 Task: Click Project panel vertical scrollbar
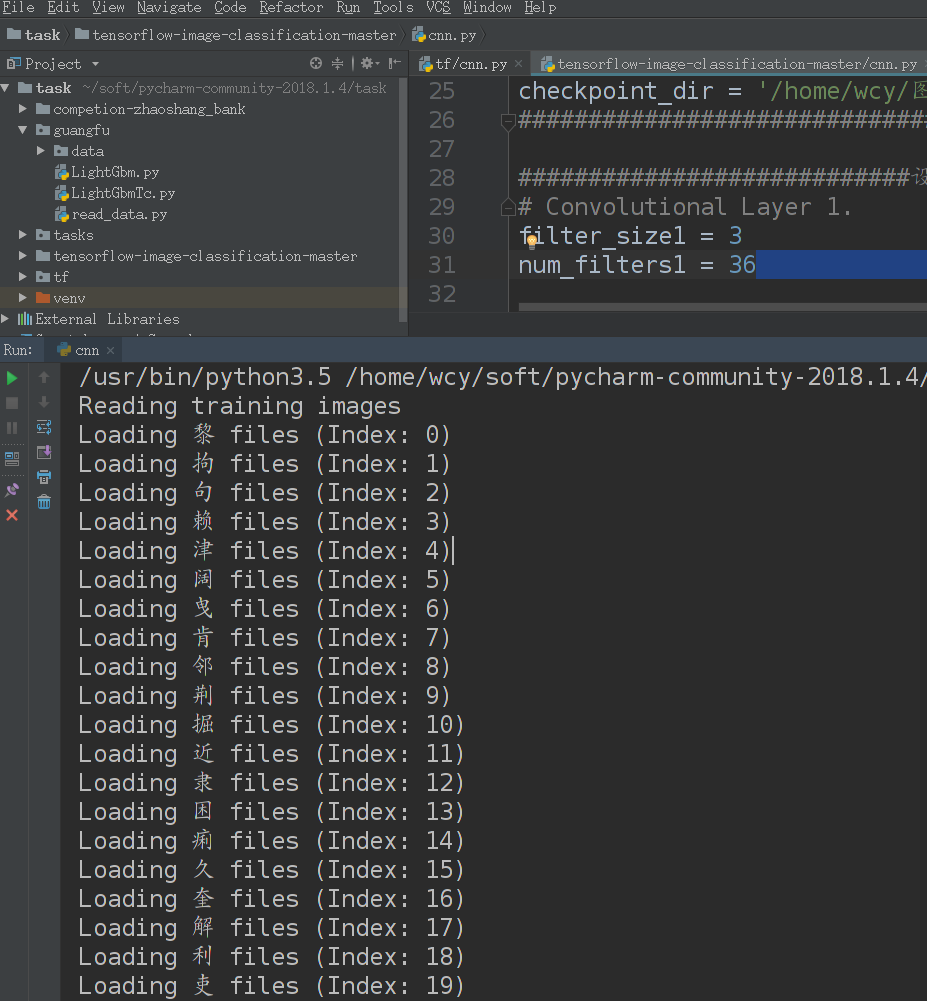click(403, 199)
